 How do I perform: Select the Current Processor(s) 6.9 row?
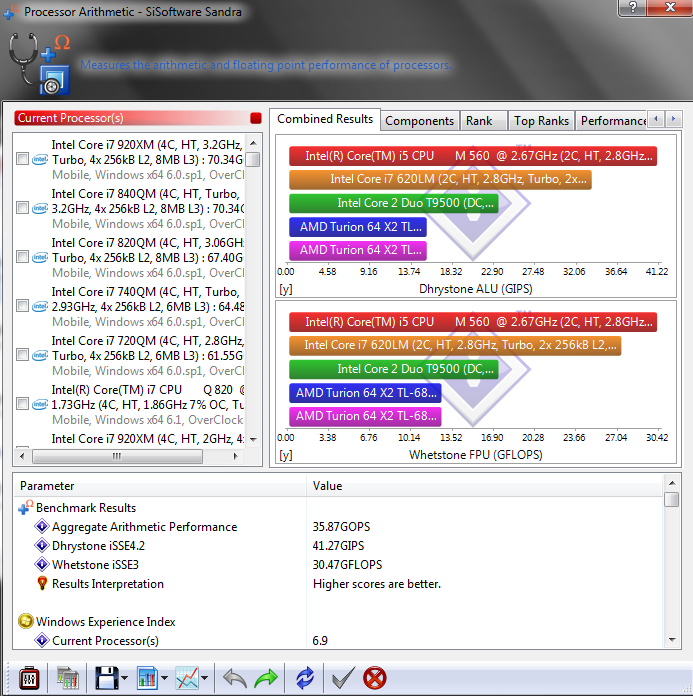point(337,641)
